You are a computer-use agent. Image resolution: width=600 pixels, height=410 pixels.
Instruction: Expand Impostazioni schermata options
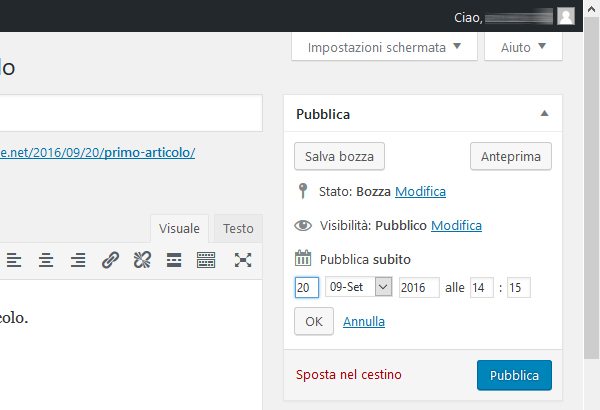point(384,47)
